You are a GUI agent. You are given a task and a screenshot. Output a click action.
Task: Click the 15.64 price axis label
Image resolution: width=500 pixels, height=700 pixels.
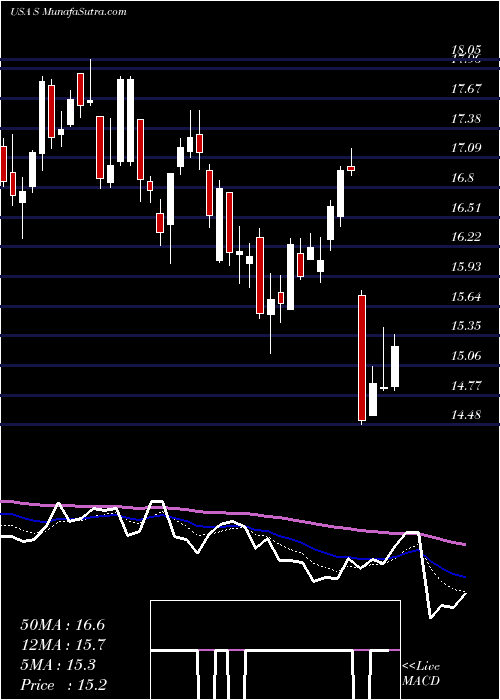(466, 296)
